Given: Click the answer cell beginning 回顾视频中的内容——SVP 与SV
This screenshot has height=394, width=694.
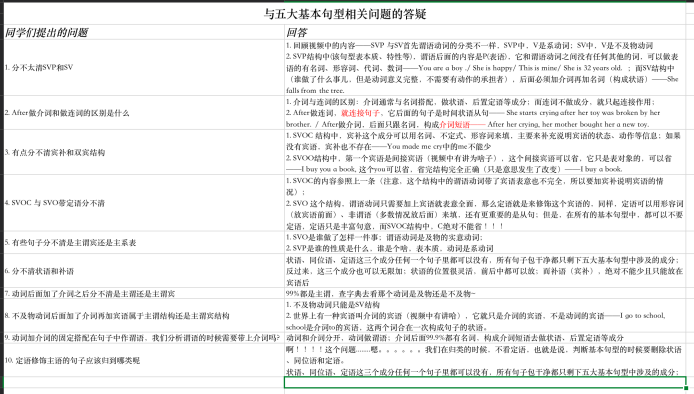Looking at the screenshot, I should [x=485, y=67].
